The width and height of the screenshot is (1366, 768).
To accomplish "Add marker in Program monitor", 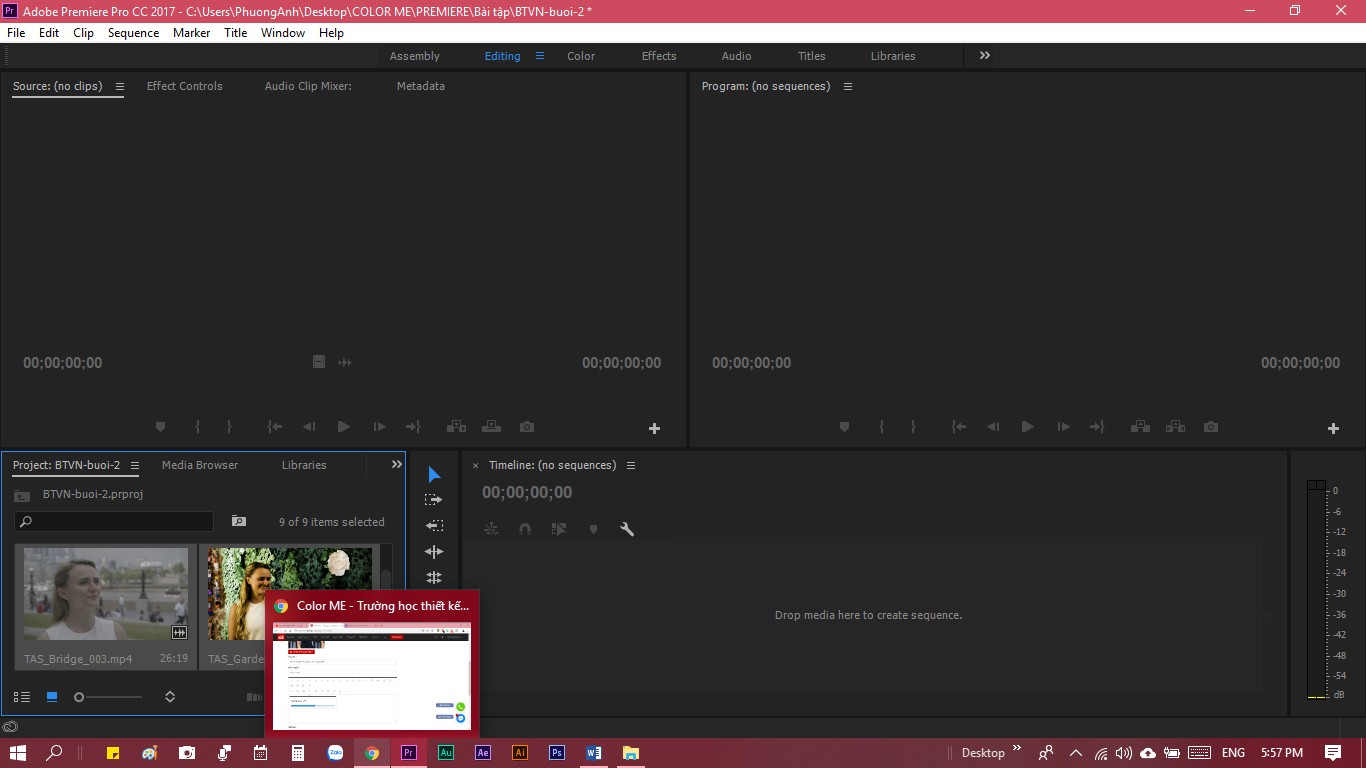I will pos(844,427).
